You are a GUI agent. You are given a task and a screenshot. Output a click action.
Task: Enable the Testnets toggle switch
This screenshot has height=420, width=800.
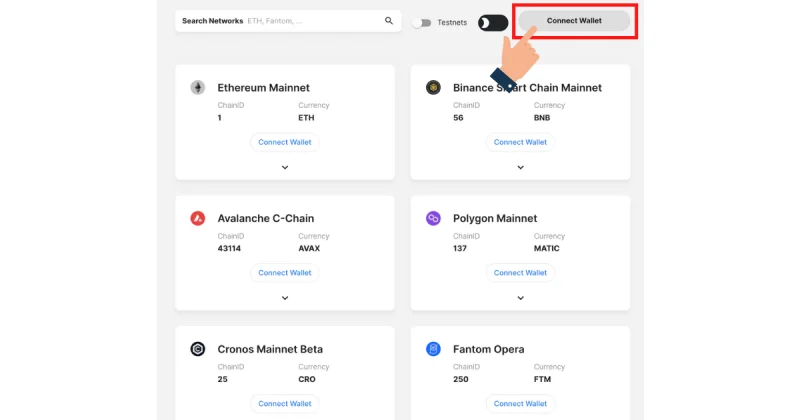point(423,22)
